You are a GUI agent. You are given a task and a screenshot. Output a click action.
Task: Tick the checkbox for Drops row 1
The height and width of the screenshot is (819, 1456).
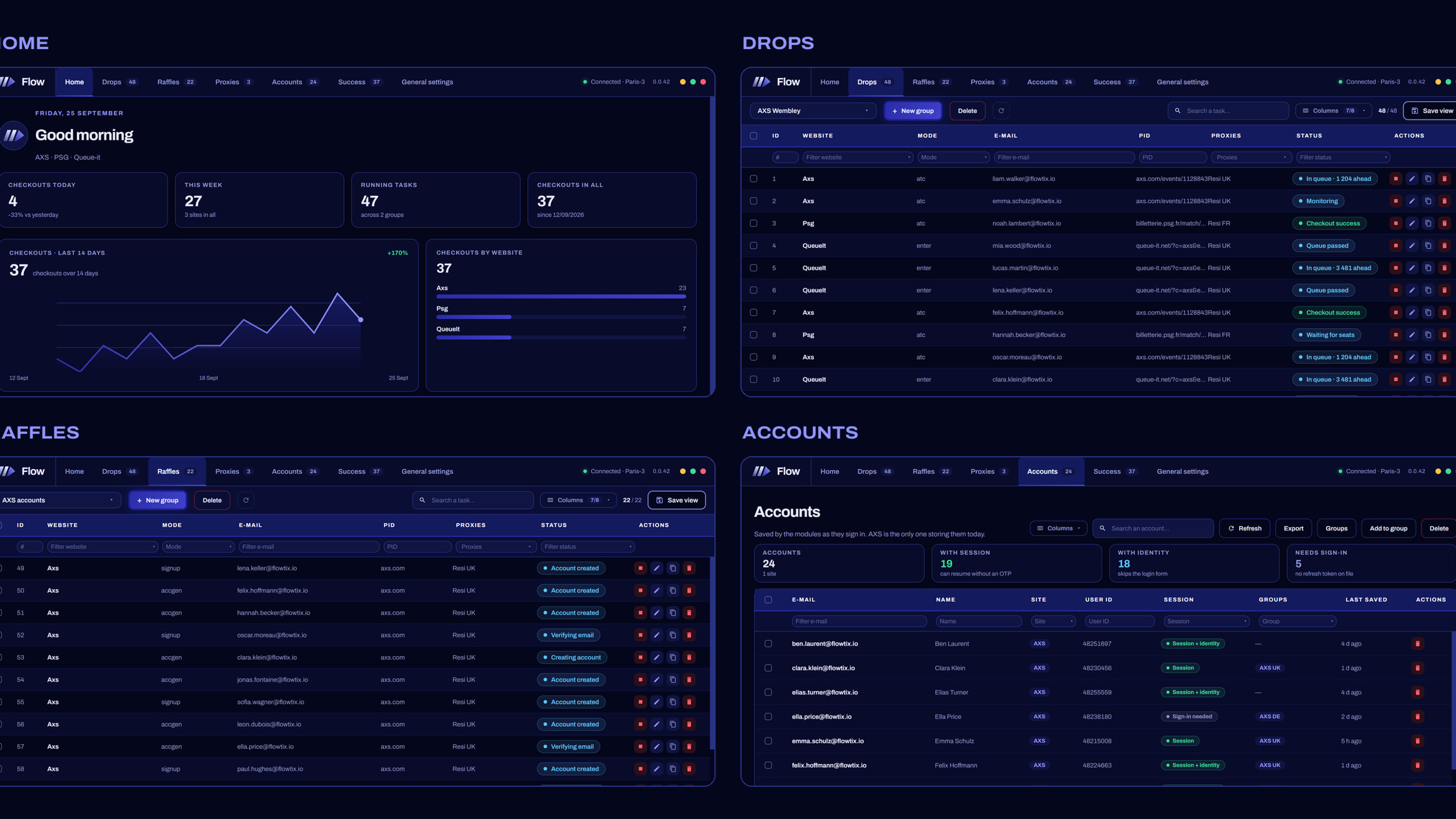754,179
